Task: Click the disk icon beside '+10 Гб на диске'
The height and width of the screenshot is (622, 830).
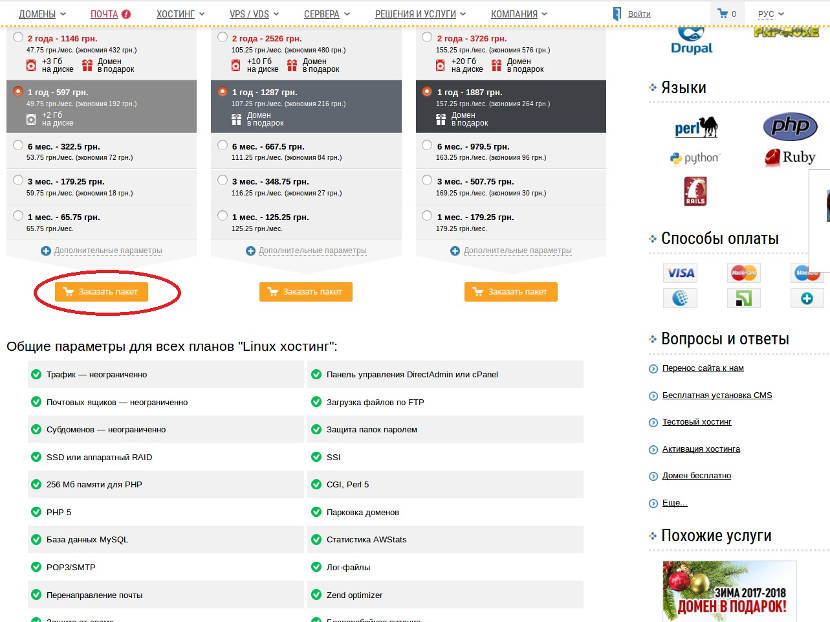Action: [x=236, y=65]
